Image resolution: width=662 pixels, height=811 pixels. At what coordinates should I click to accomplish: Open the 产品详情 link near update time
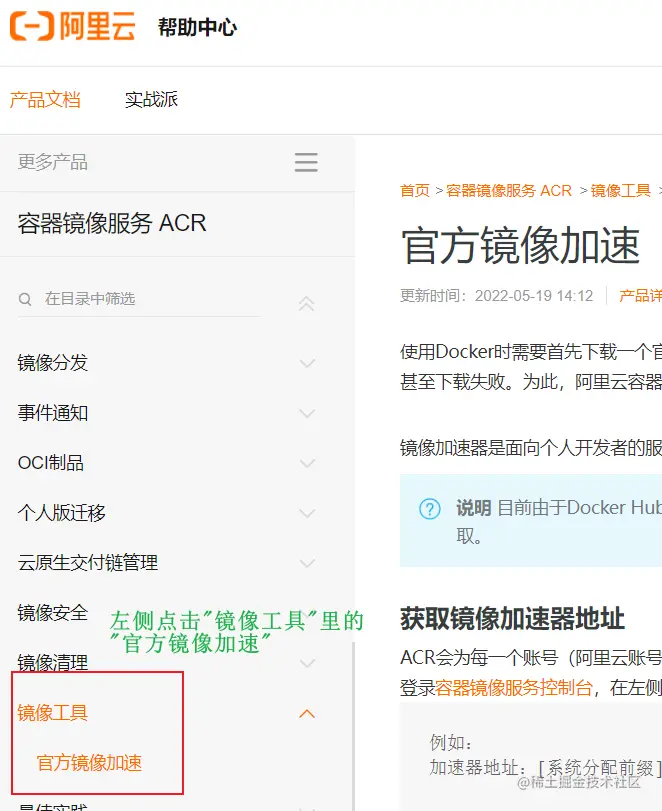tap(640, 295)
